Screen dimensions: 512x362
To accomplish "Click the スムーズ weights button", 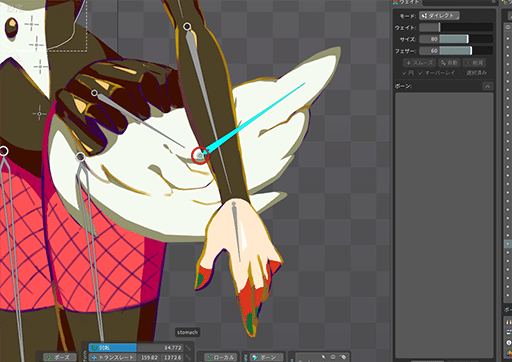I will click(x=420, y=62).
